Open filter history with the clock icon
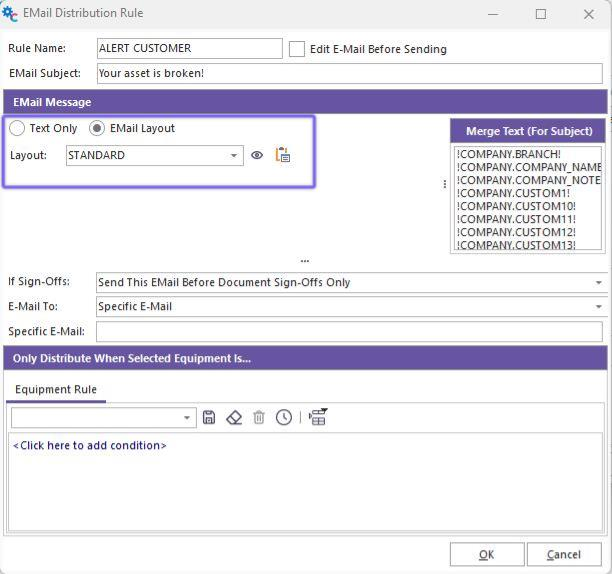 coord(284,417)
